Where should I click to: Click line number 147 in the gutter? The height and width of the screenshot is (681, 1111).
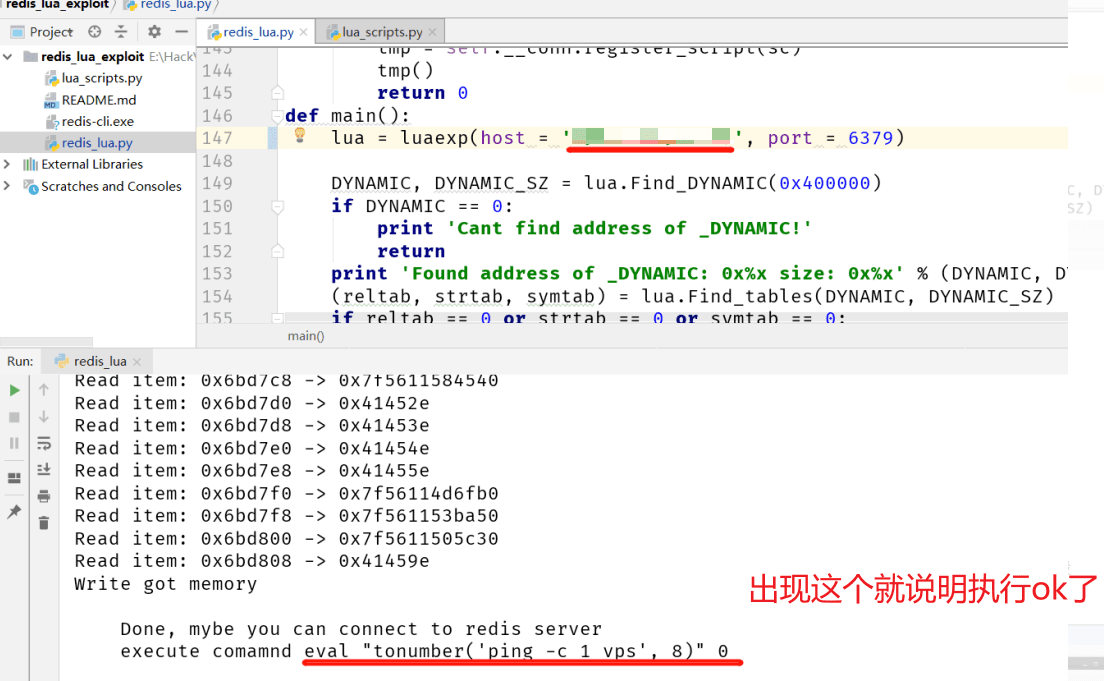tap(217, 138)
